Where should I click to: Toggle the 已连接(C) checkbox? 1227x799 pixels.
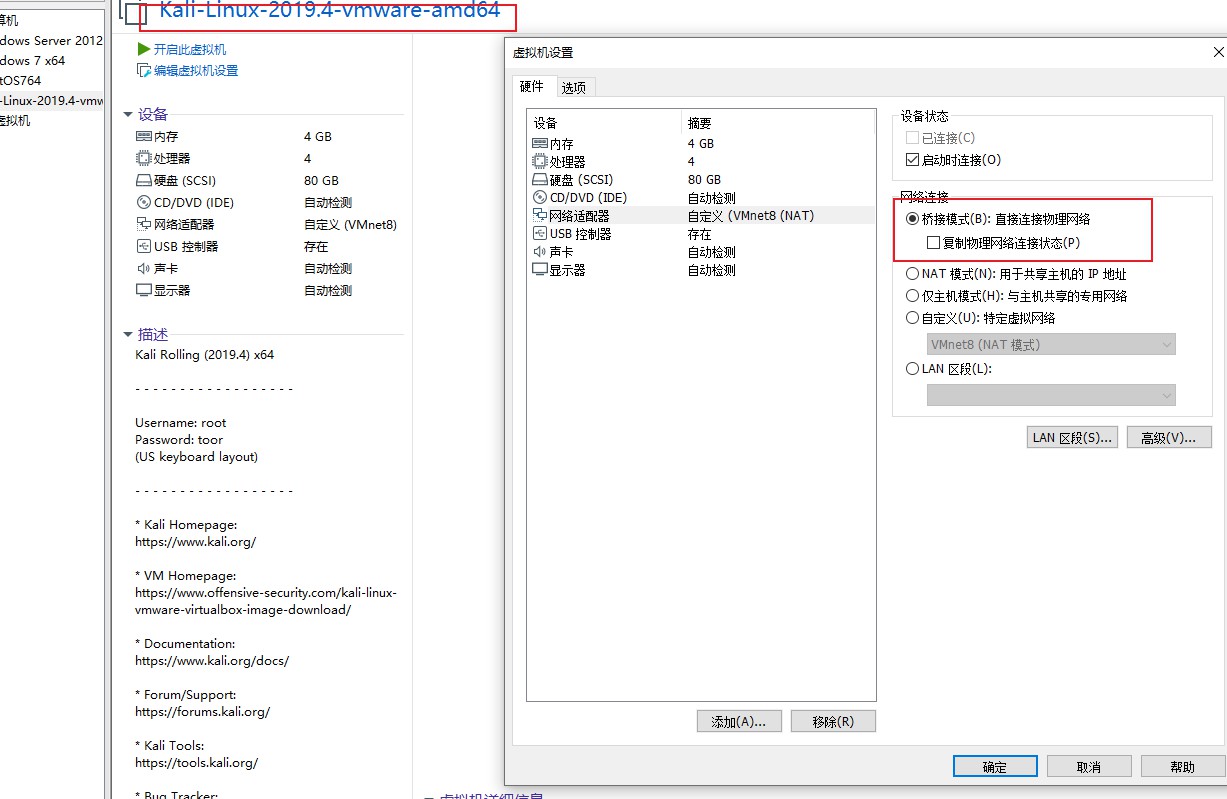(912, 138)
